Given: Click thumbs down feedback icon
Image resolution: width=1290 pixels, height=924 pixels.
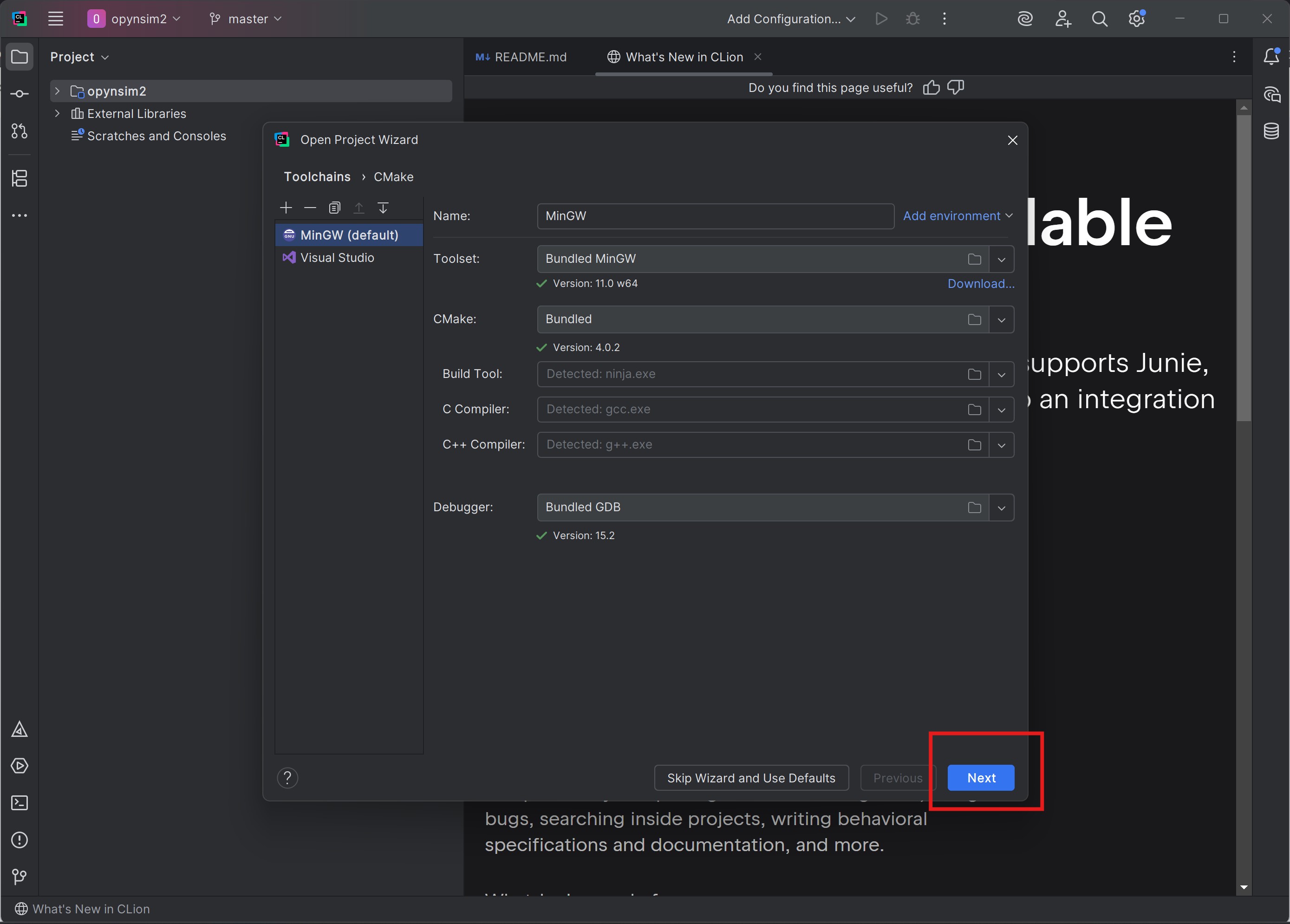Looking at the screenshot, I should point(956,88).
